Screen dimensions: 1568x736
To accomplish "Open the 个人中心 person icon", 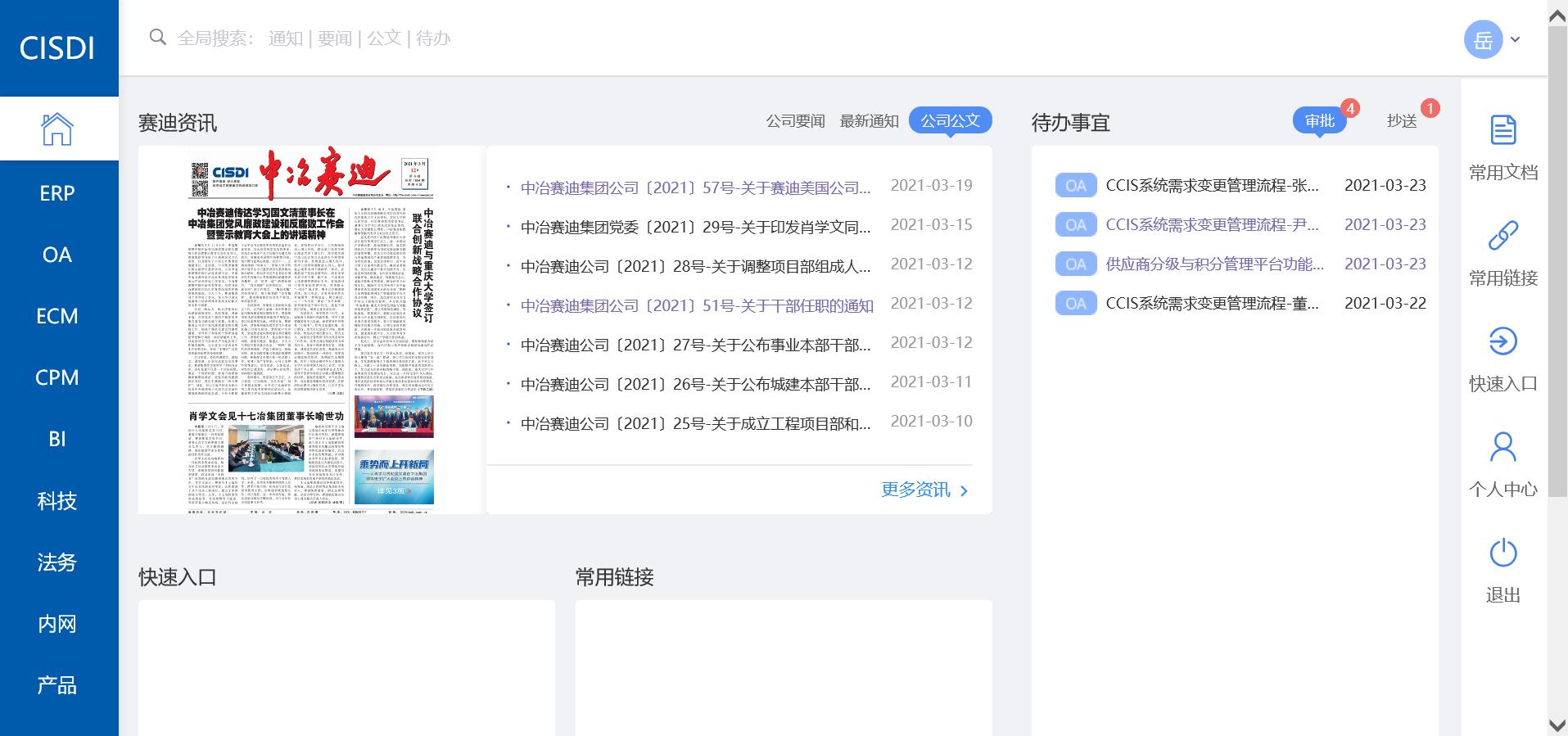I will tap(1502, 446).
